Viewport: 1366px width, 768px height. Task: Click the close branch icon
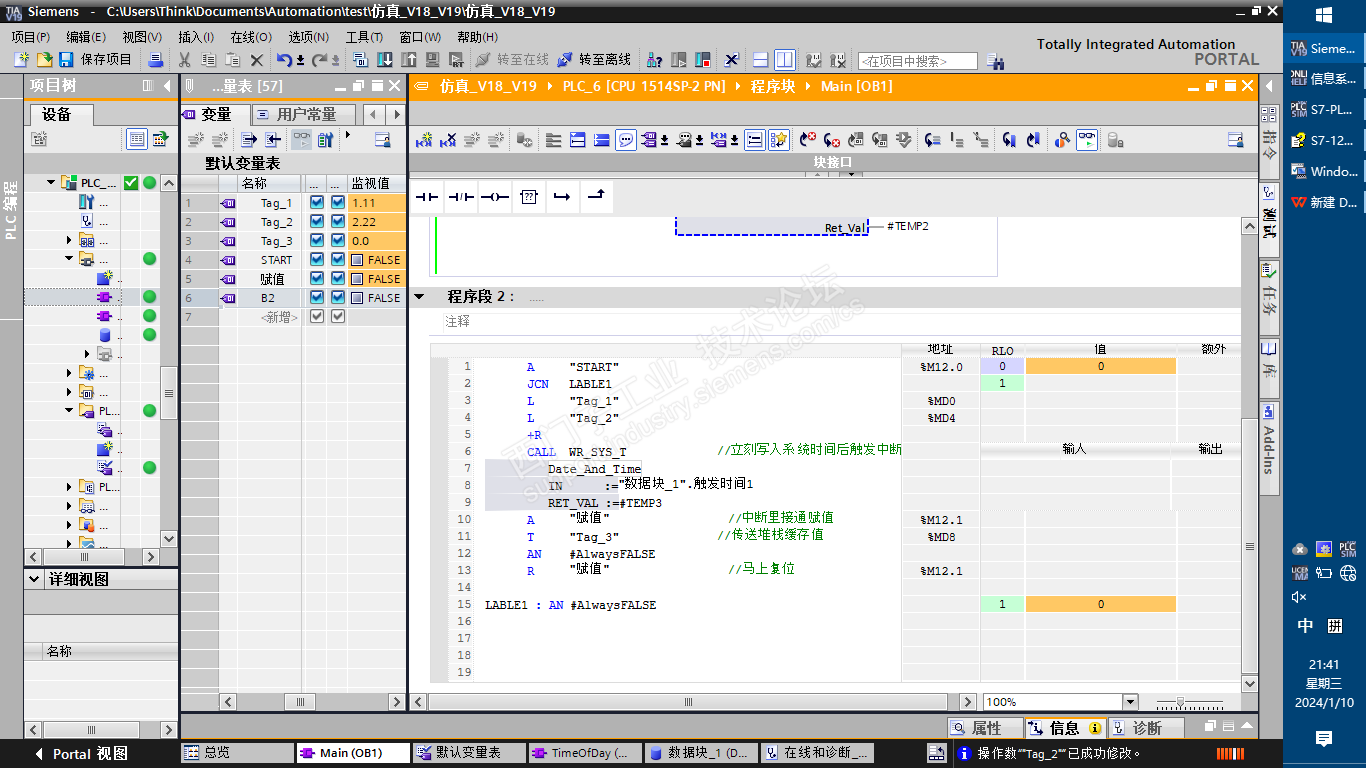[596, 197]
